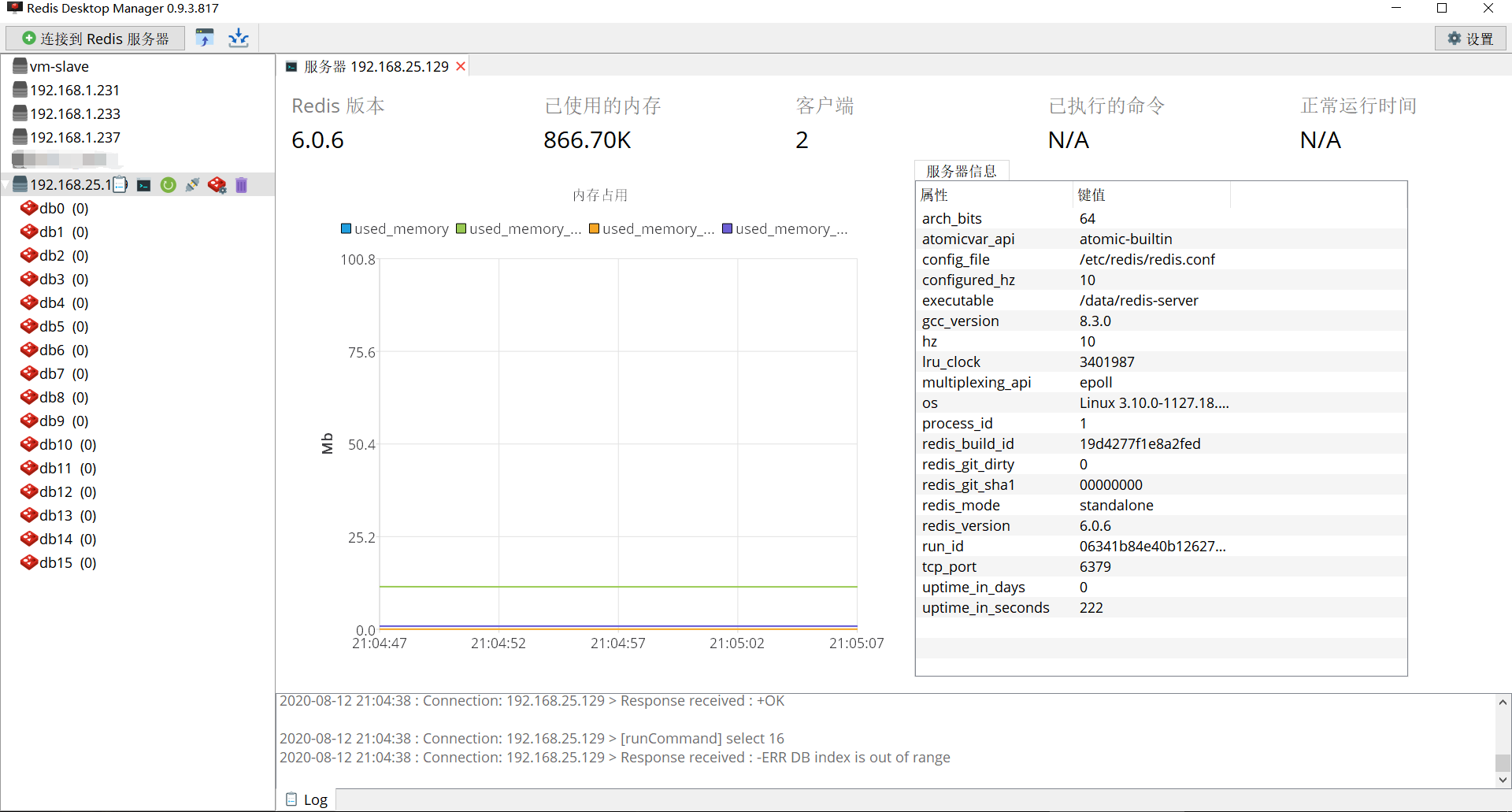
Task: Toggle the green used_memory legend swatch
Action: tap(461, 228)
